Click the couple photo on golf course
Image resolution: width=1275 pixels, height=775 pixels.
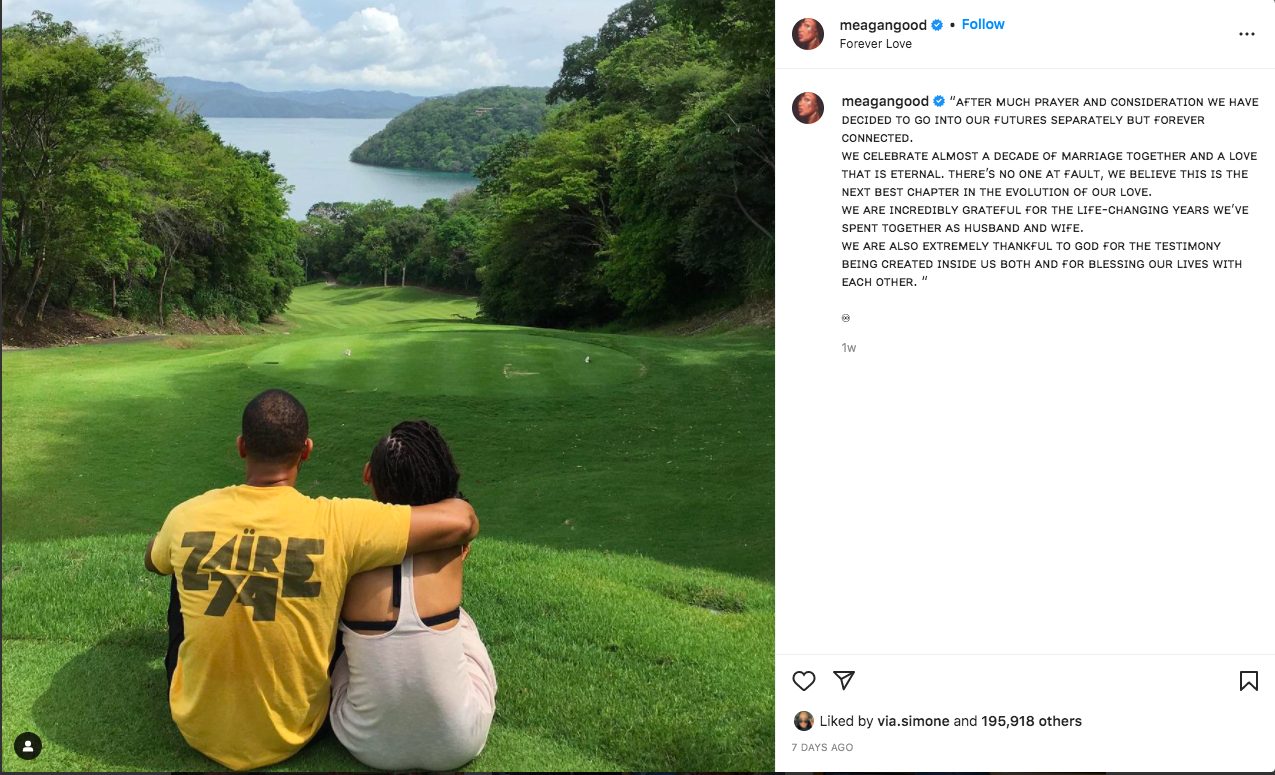(388, 386)
